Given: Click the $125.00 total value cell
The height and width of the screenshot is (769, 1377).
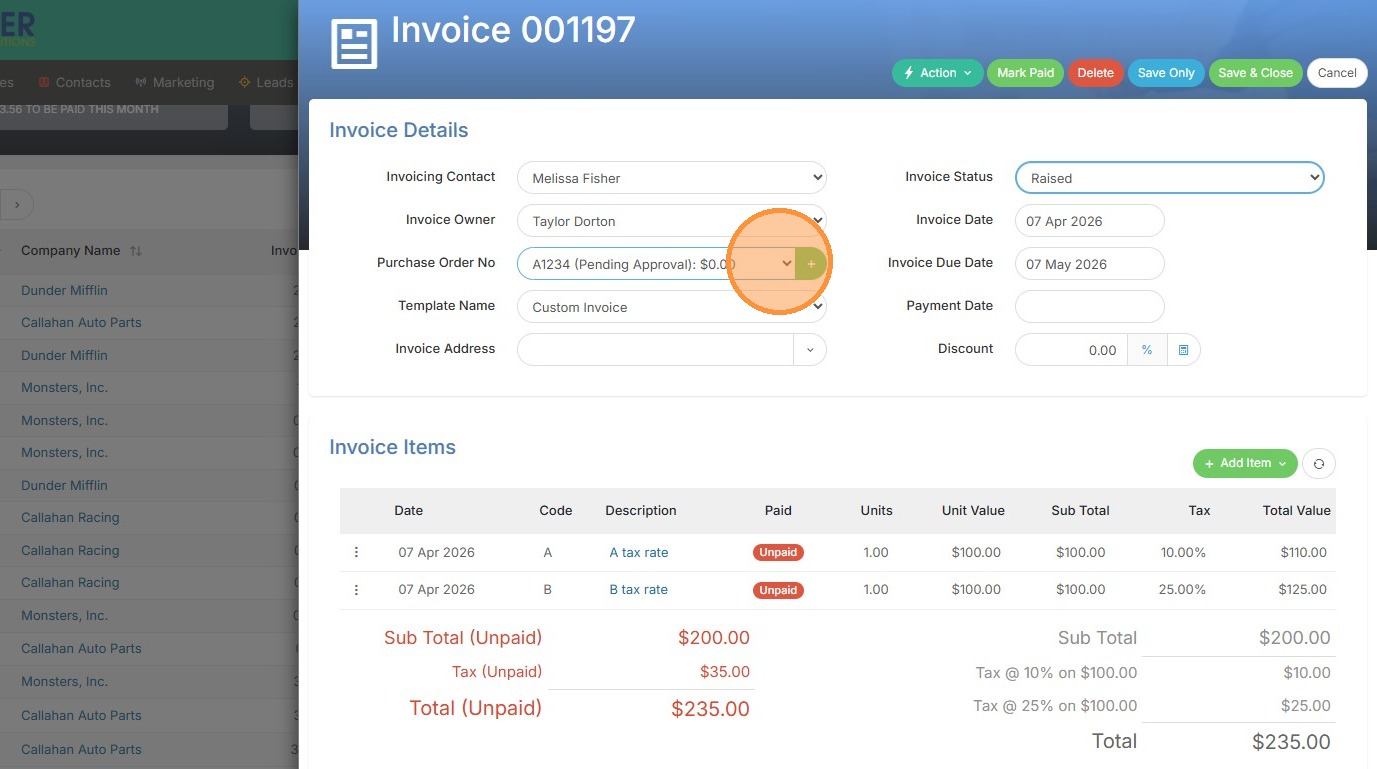Looking at the screenshot, I should tap(1303, 590).
